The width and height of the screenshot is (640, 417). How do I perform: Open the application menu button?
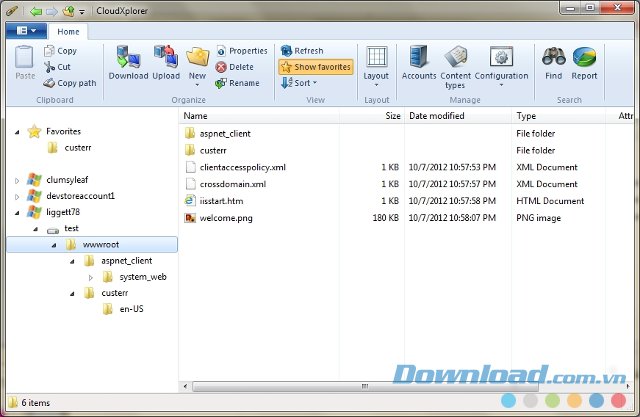pos(25,31)
